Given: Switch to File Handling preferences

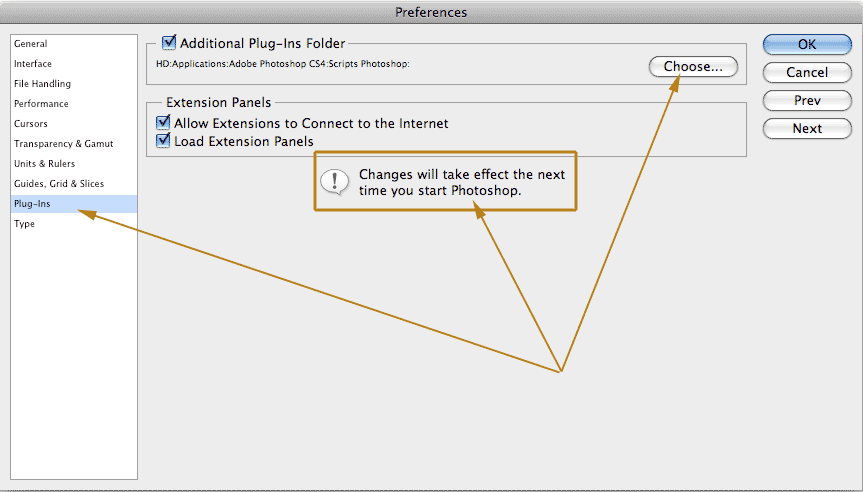Looking at the screenshot, I should 42,84.
